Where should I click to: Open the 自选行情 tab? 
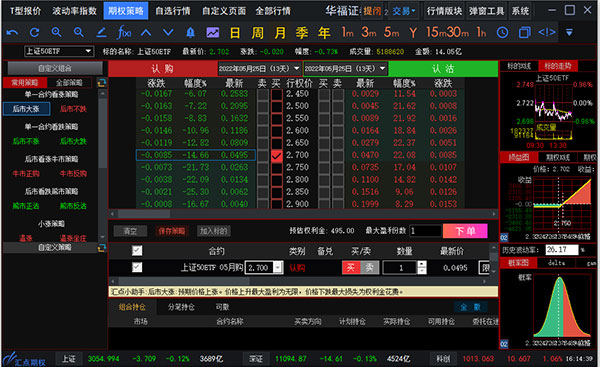point(173,11)
